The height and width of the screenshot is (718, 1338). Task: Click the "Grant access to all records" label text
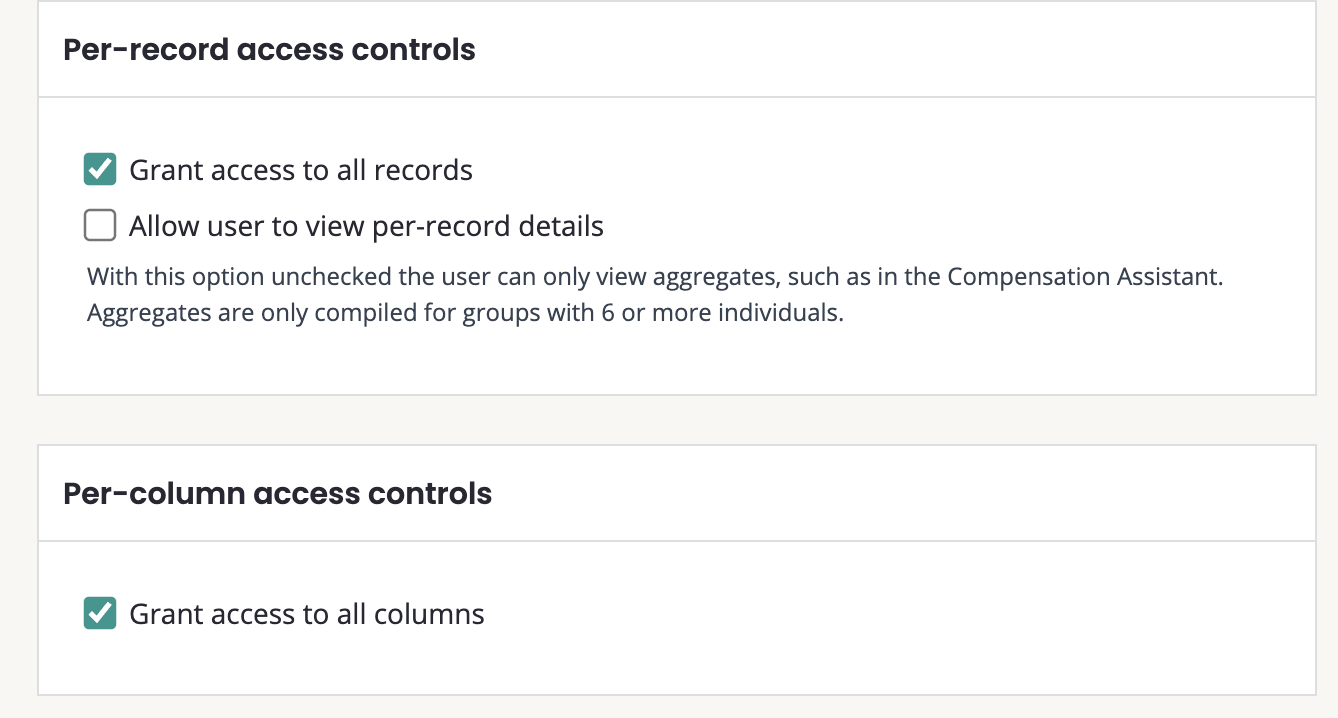pos(301,170)
